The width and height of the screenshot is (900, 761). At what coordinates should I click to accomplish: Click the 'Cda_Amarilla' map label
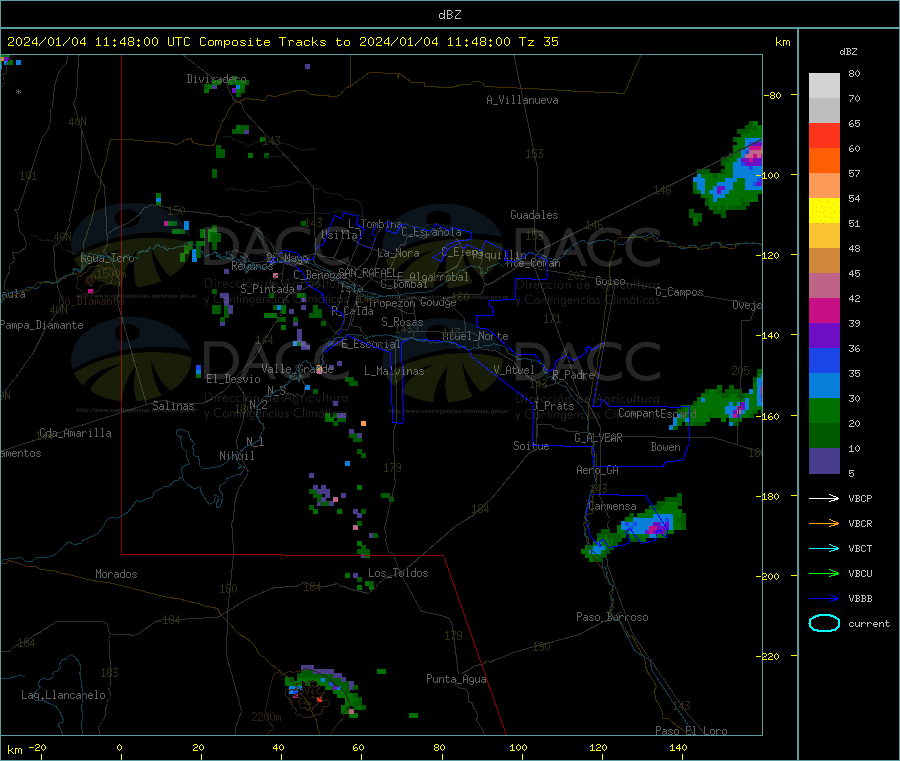point(75,433)
